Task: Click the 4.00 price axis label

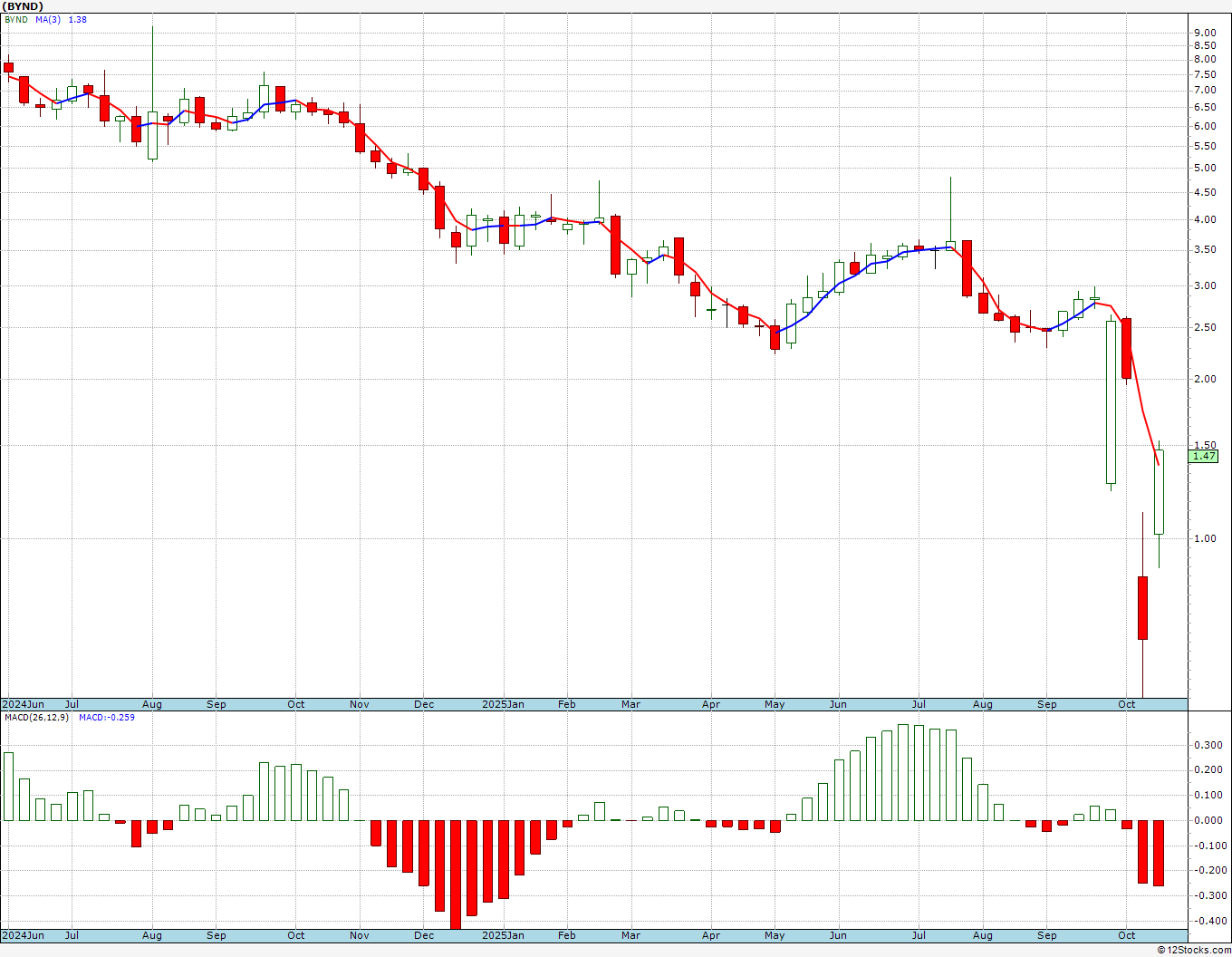Action: point(1205,219)
